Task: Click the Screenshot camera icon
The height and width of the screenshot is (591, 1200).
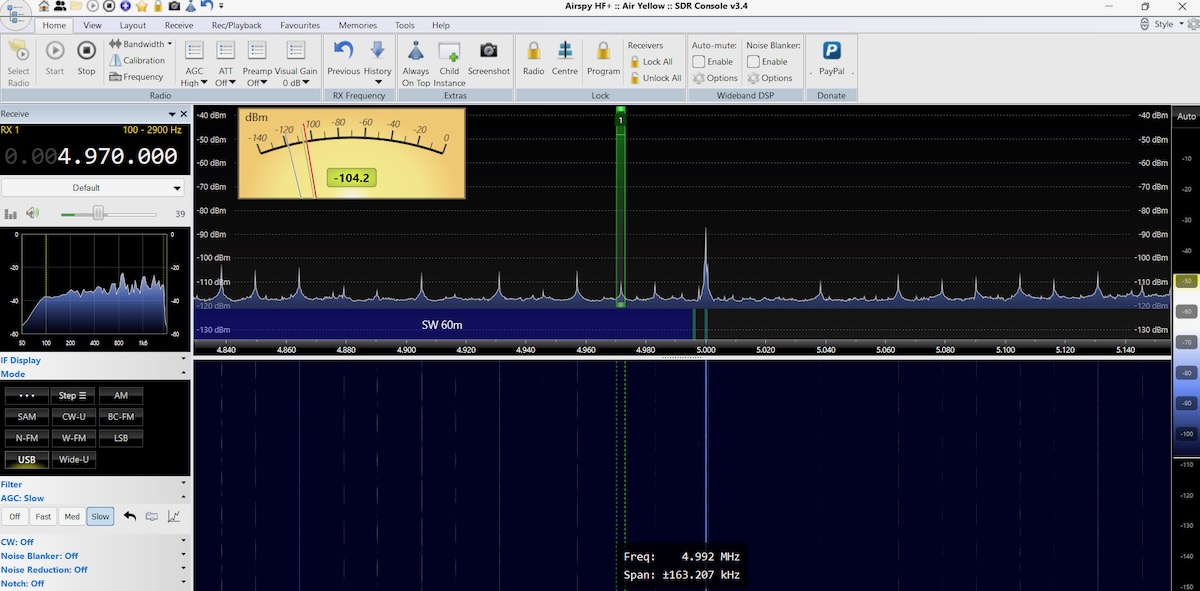Action: pos(488,52)
